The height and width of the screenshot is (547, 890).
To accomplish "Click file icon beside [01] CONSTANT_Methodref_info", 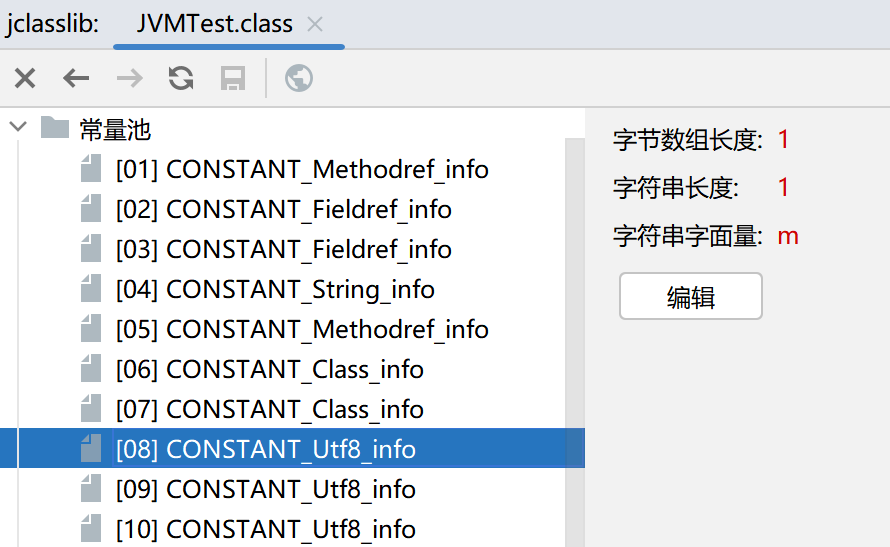I will [91, 169].
